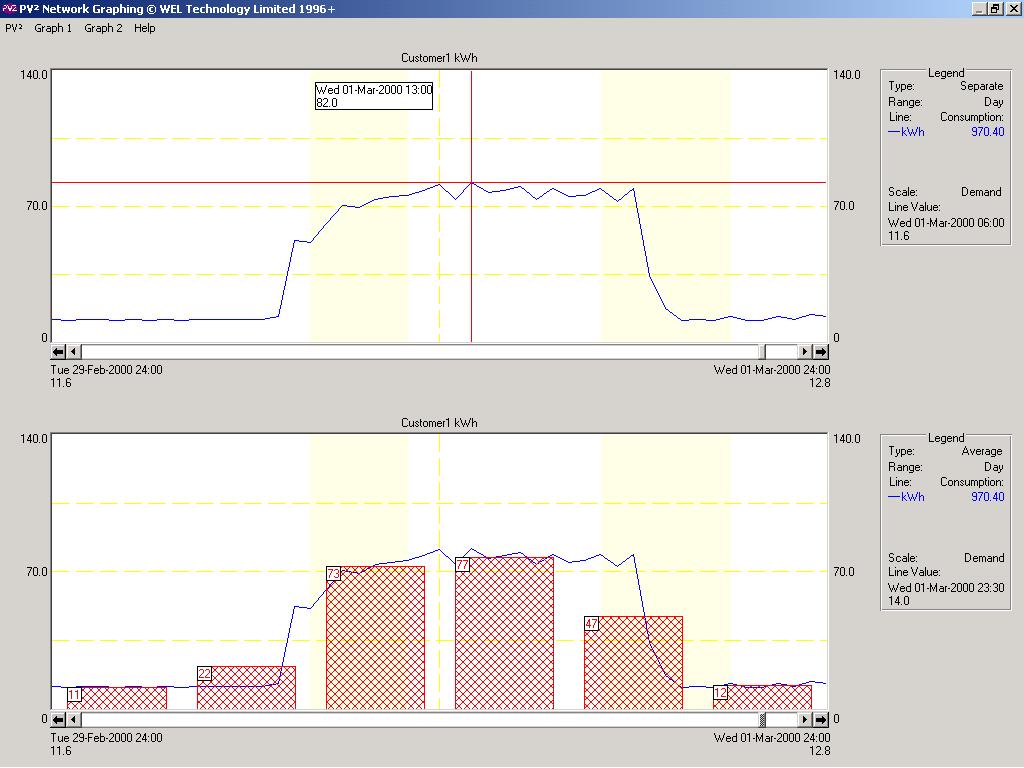Click the bar labeled 77
The height and width of the screenshot is (768, 1024).
504,633
